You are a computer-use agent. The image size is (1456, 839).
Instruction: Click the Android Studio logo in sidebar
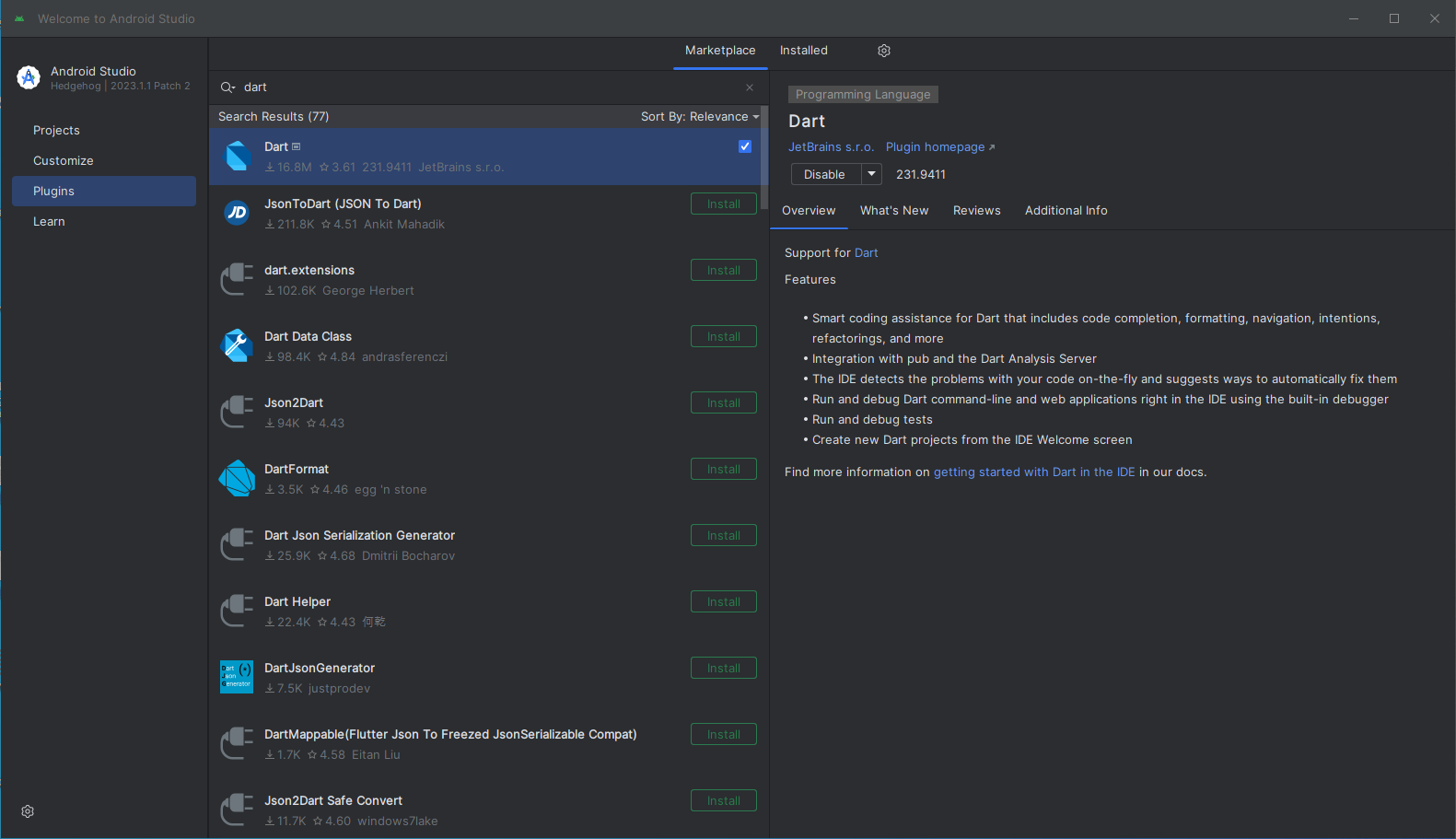pos(29,78)
